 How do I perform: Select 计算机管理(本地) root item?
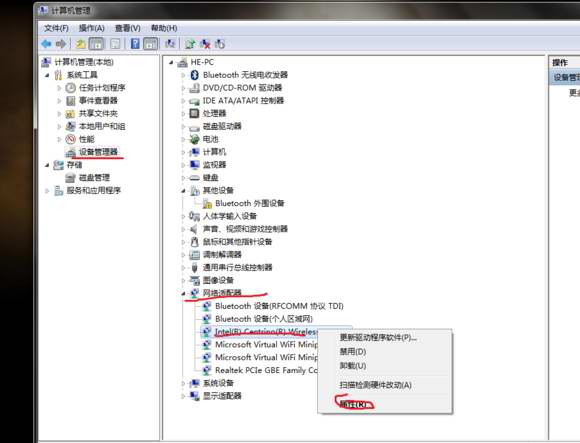click(x=84, y=62)
